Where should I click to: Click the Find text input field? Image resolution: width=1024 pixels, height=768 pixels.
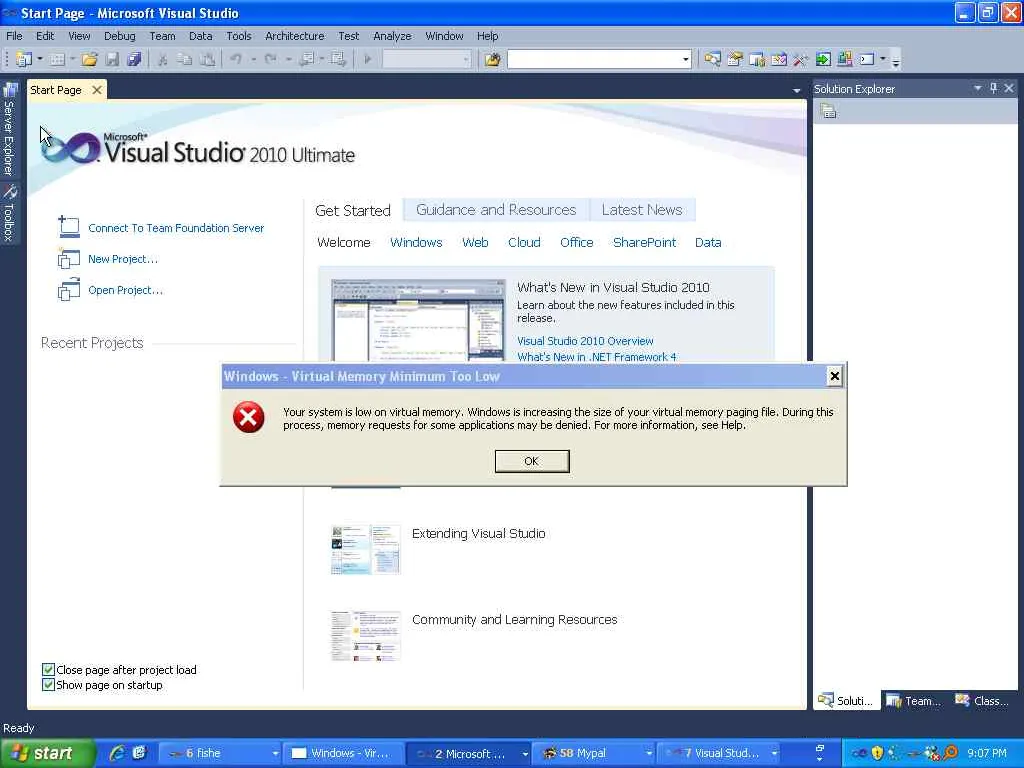(593, 59)
